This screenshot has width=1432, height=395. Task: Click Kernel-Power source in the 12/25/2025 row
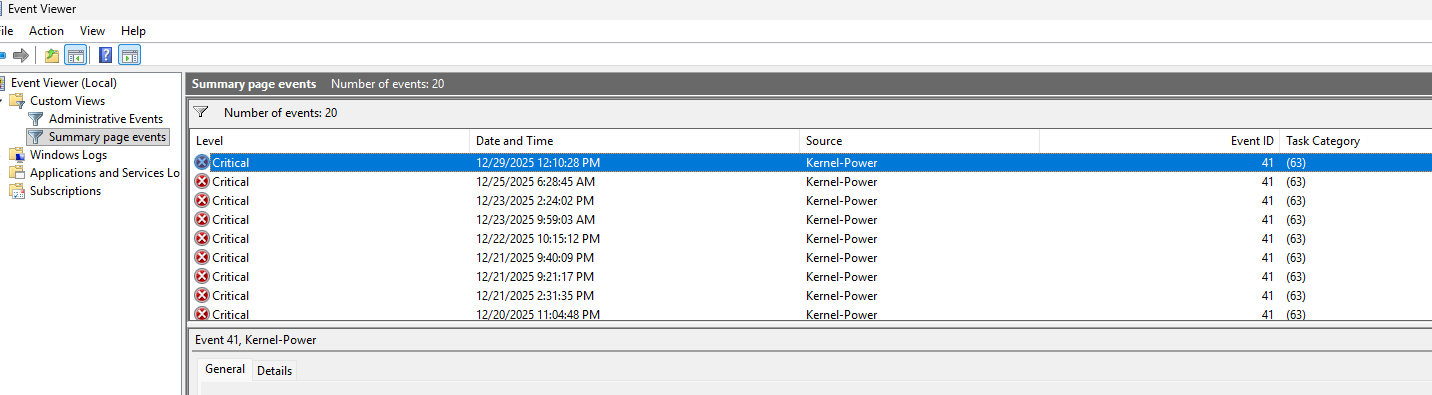point(841,181)
